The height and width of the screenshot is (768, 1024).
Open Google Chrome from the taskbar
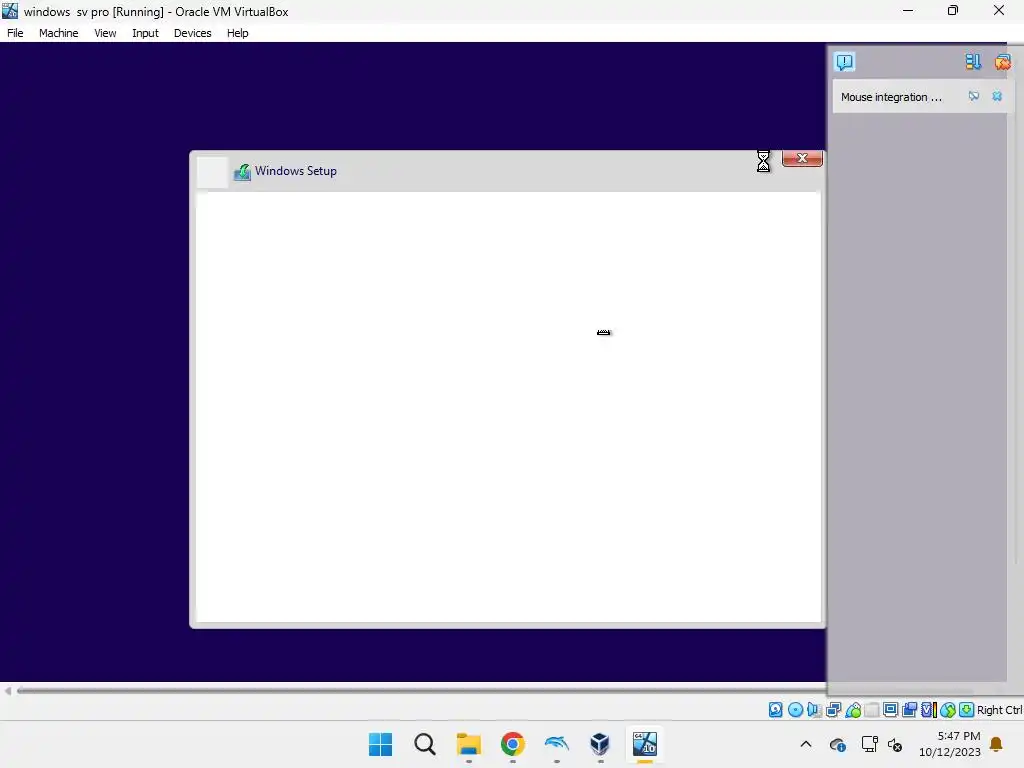[513, 744]
